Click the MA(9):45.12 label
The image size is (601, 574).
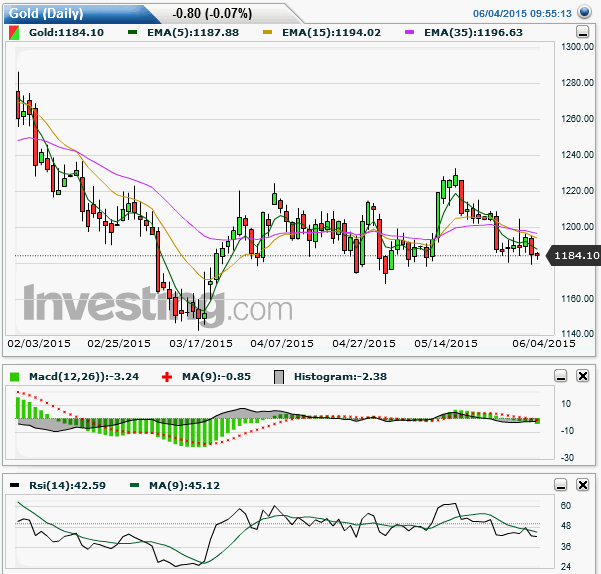[184, 485]
